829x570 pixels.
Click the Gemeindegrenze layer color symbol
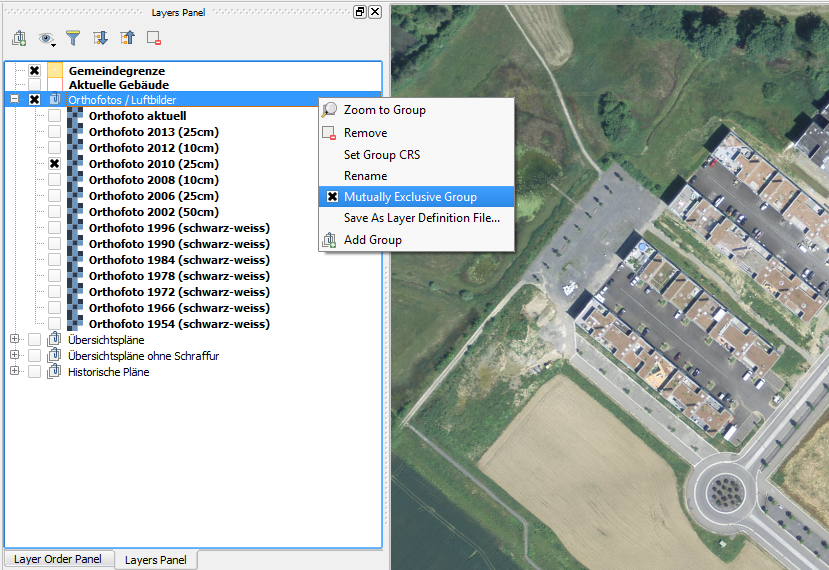(55, 71)
